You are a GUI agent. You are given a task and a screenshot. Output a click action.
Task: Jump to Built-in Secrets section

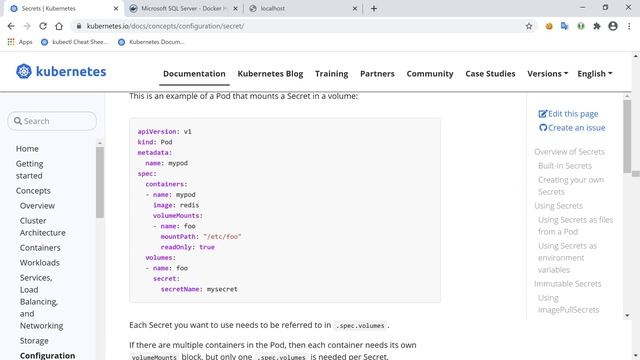pos(564,166)
